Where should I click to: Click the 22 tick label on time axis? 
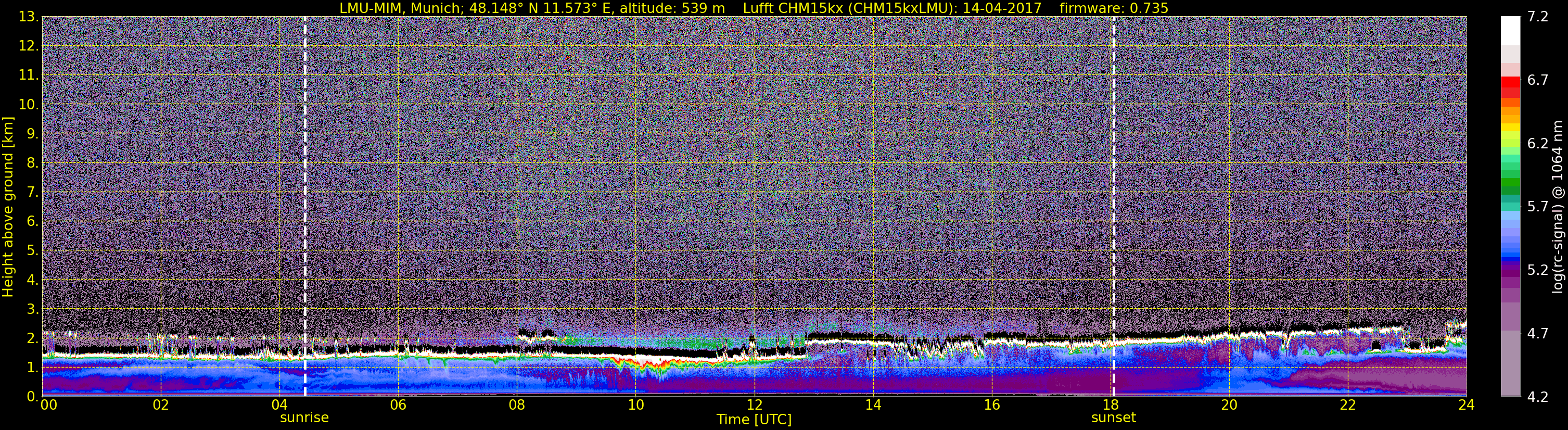pos(1348,405)
